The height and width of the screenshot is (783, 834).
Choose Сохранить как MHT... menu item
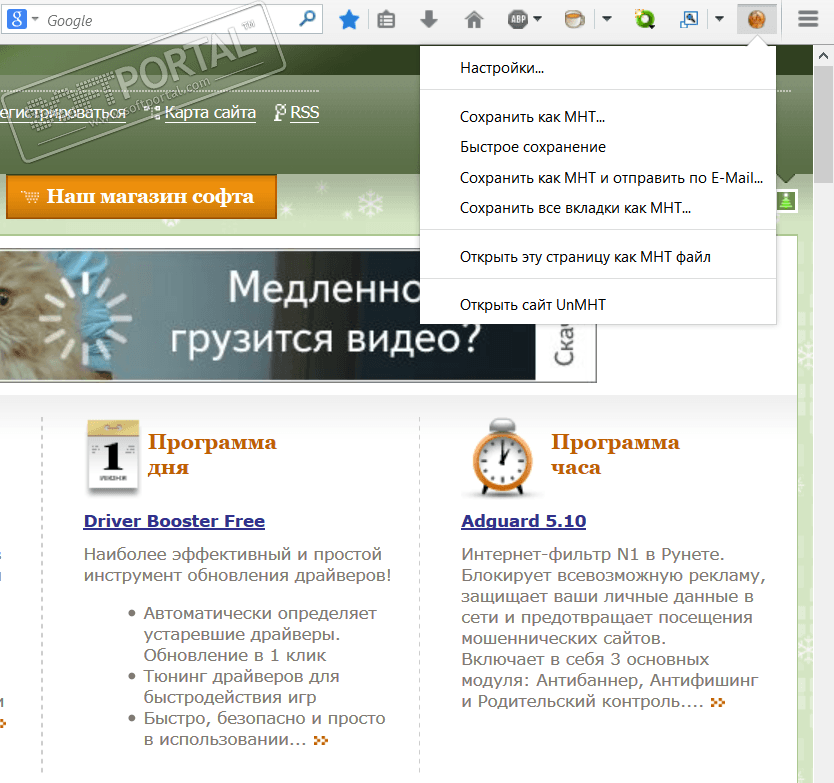pyautogui.click(x=598, y=117)
